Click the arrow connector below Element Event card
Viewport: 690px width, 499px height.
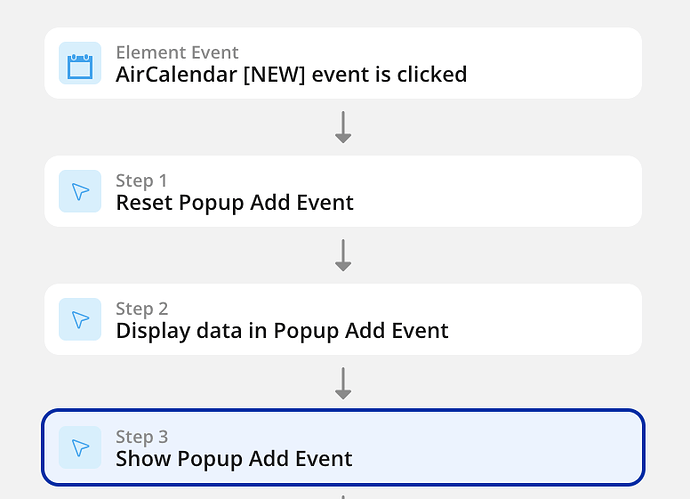click(343, 127)
